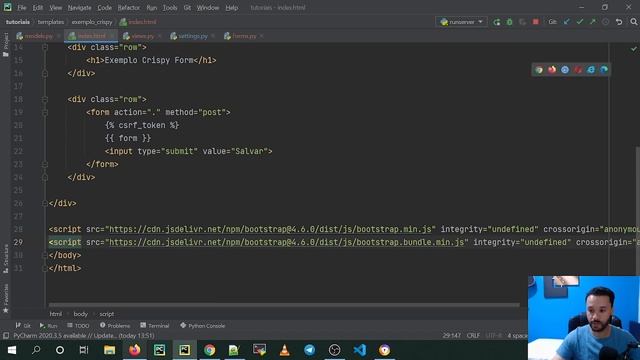
Task: Fold the closing form tag at line 23
Action: pos(45,164)
